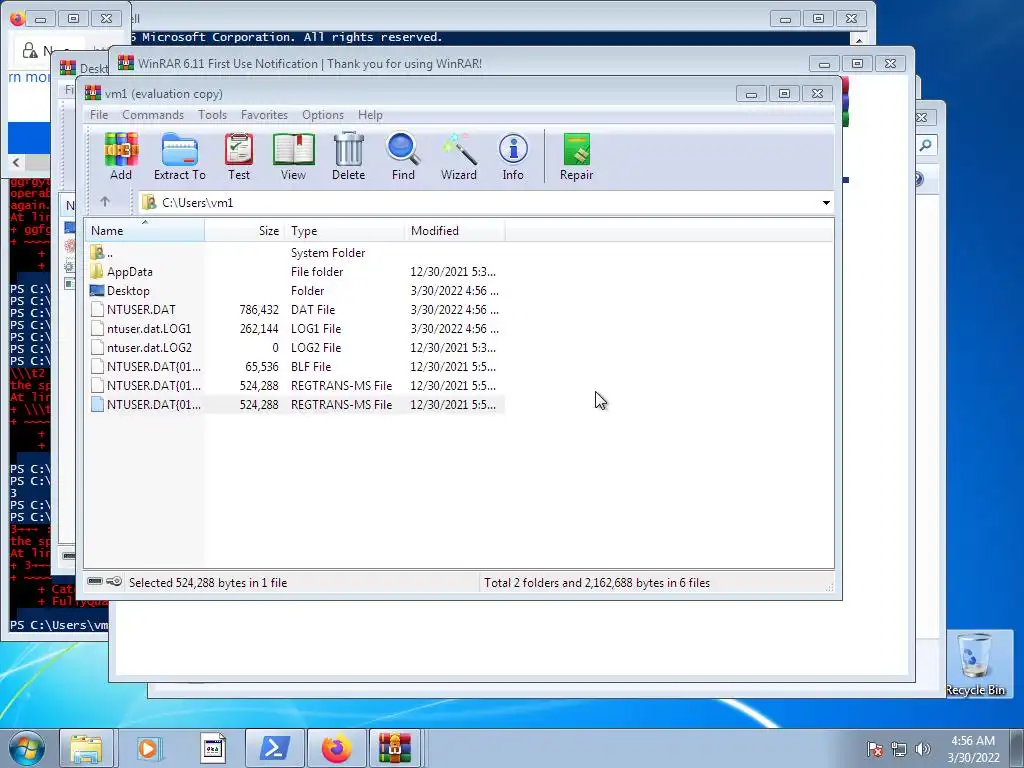This screenshot has height=768, width=1024.
Task: Switch to PowerShell taskbar icon
Action: (274, 748)
